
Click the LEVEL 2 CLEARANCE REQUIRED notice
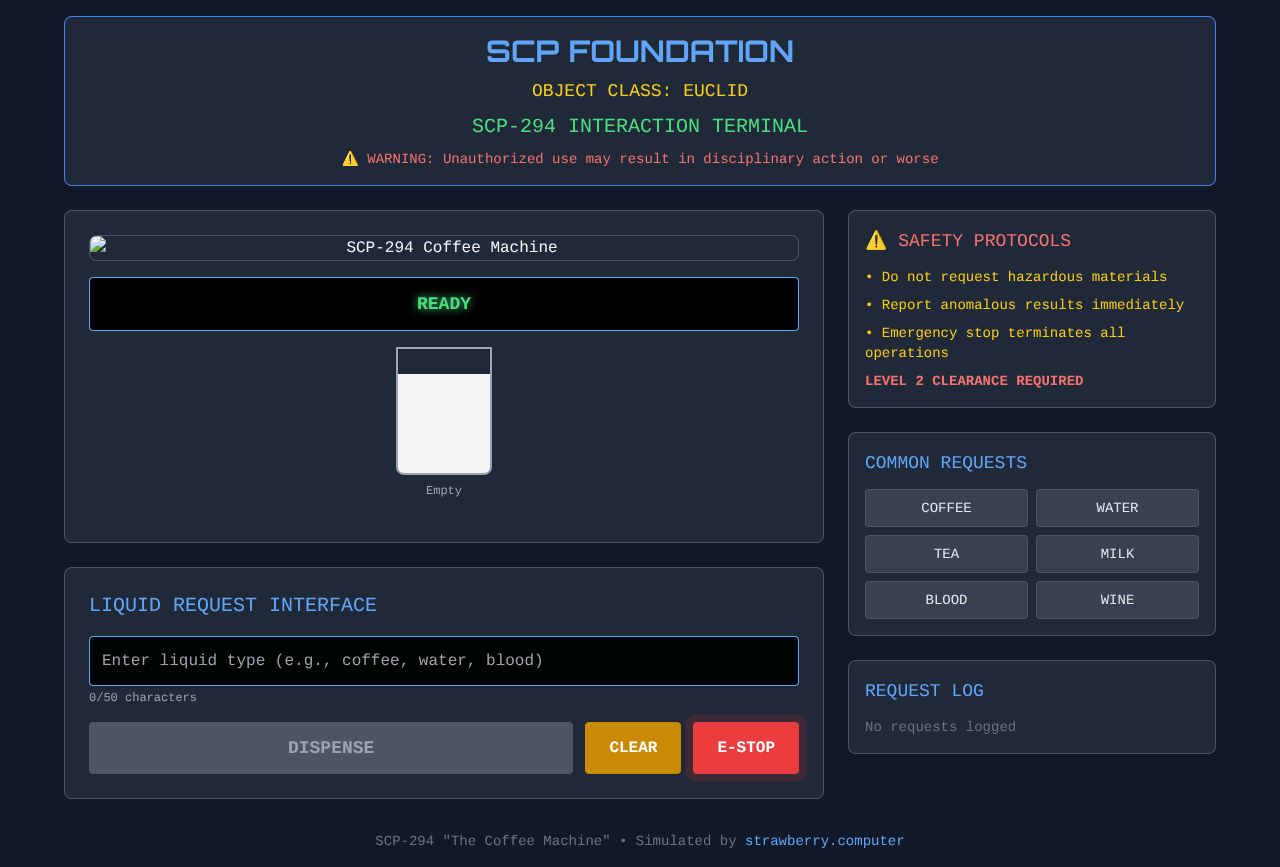974,380
